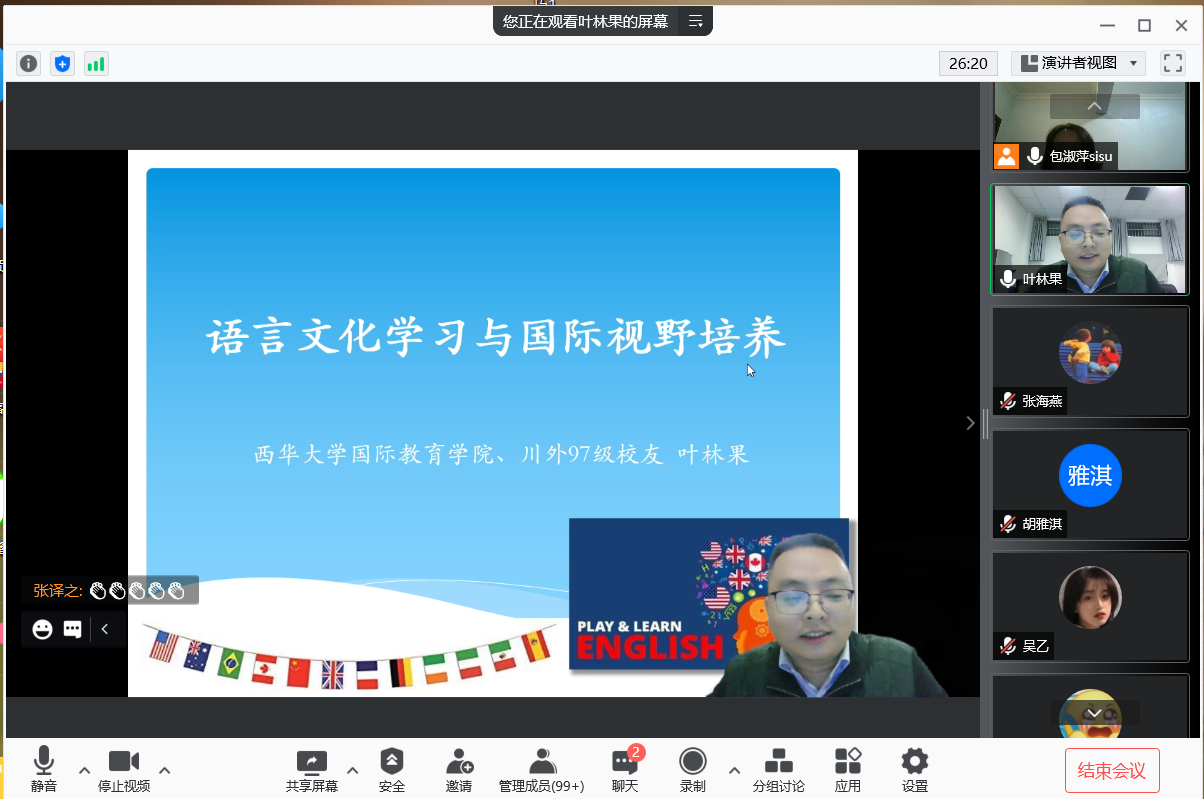Viewport: 1204px width, 799px height.
Task: Open Settings (设置) gear
Action: pos(914,770)
